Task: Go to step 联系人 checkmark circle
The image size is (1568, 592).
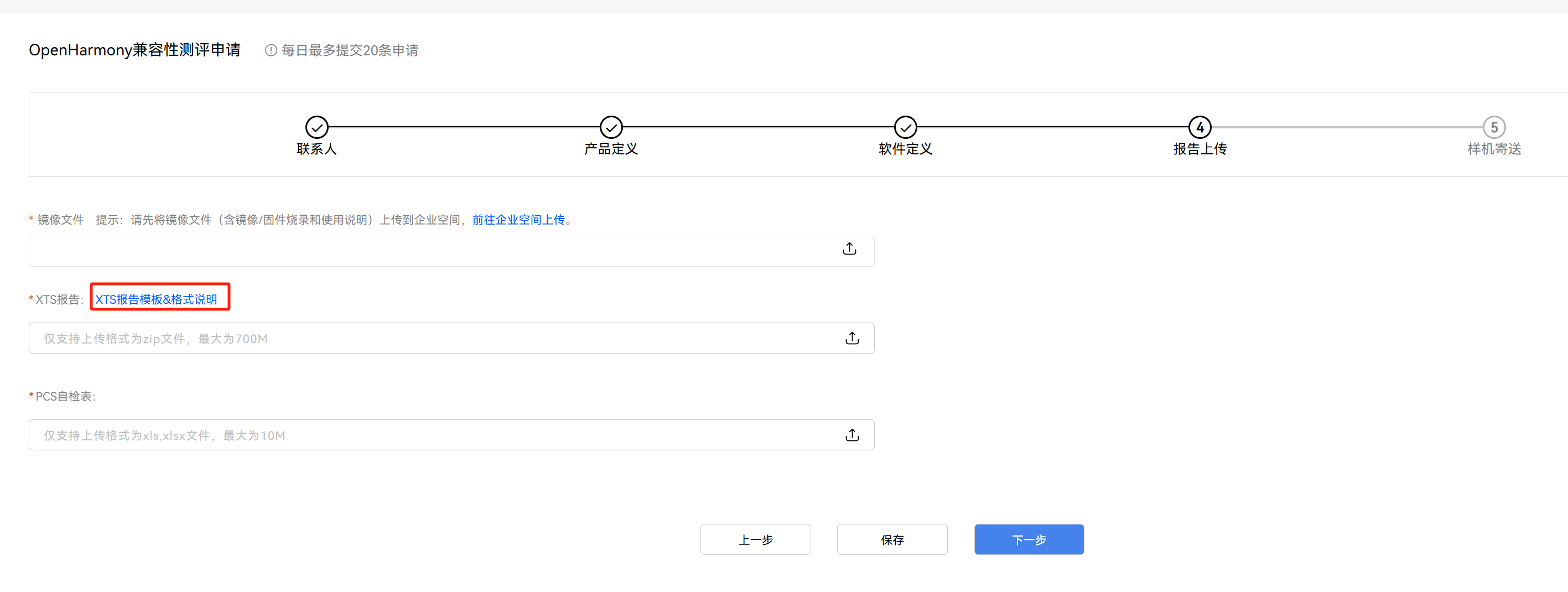Action: tap(316, 127)
